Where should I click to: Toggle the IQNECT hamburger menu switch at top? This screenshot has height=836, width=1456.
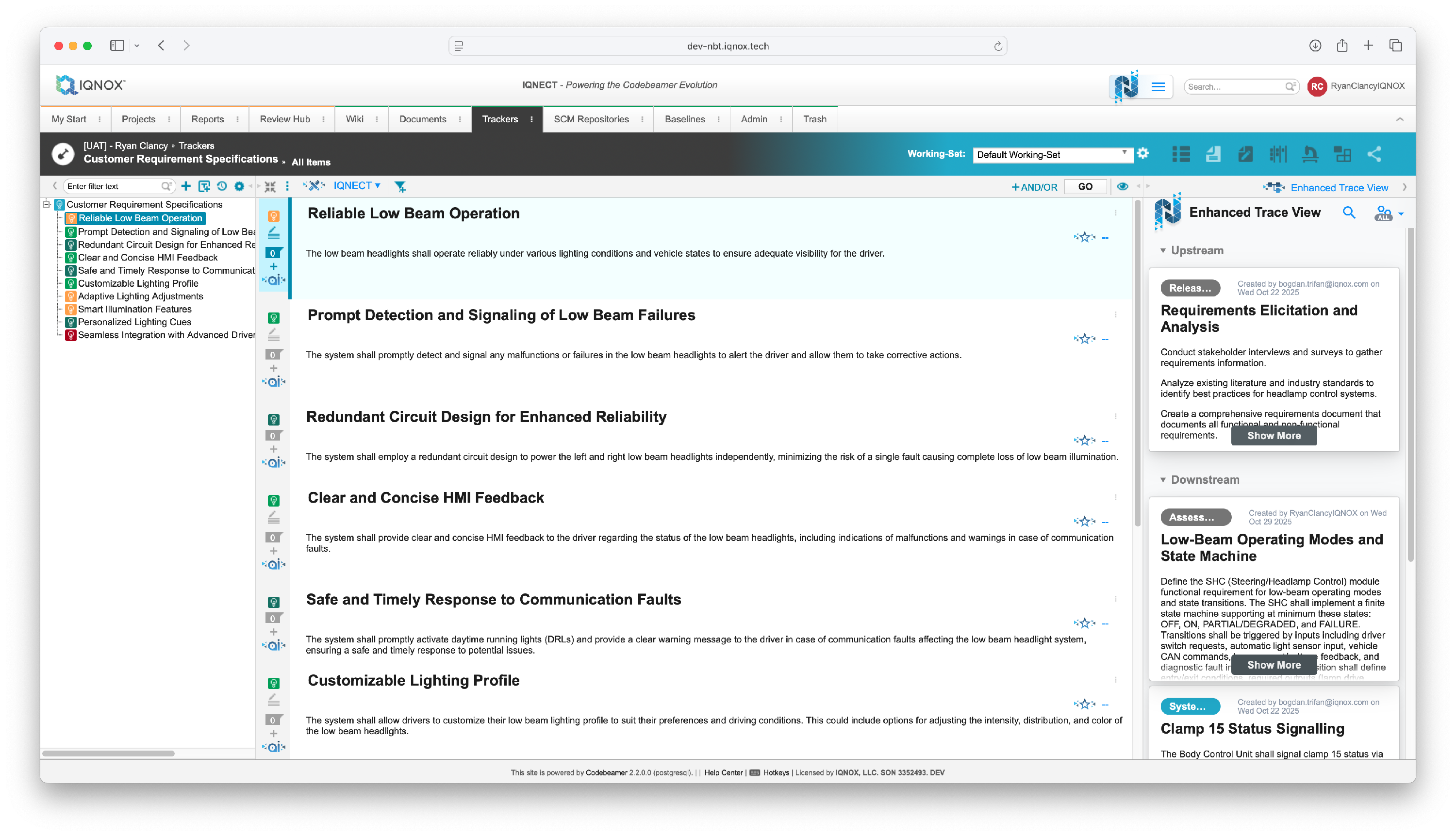[x=1158, y=87]
